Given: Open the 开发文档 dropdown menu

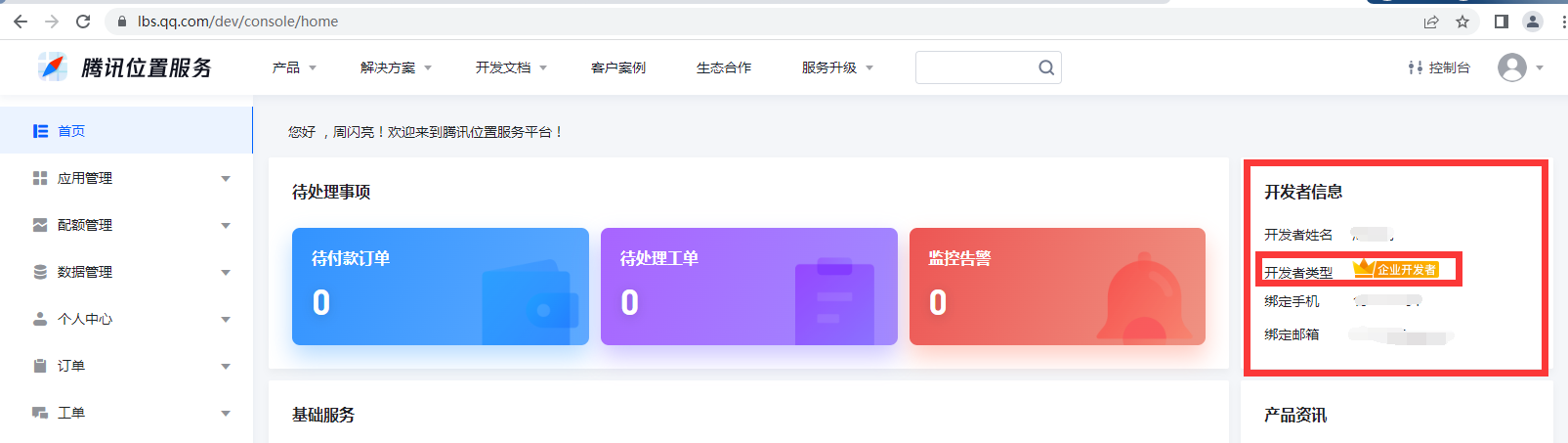Looking at the screenshot, I should (x=511, y=67).
